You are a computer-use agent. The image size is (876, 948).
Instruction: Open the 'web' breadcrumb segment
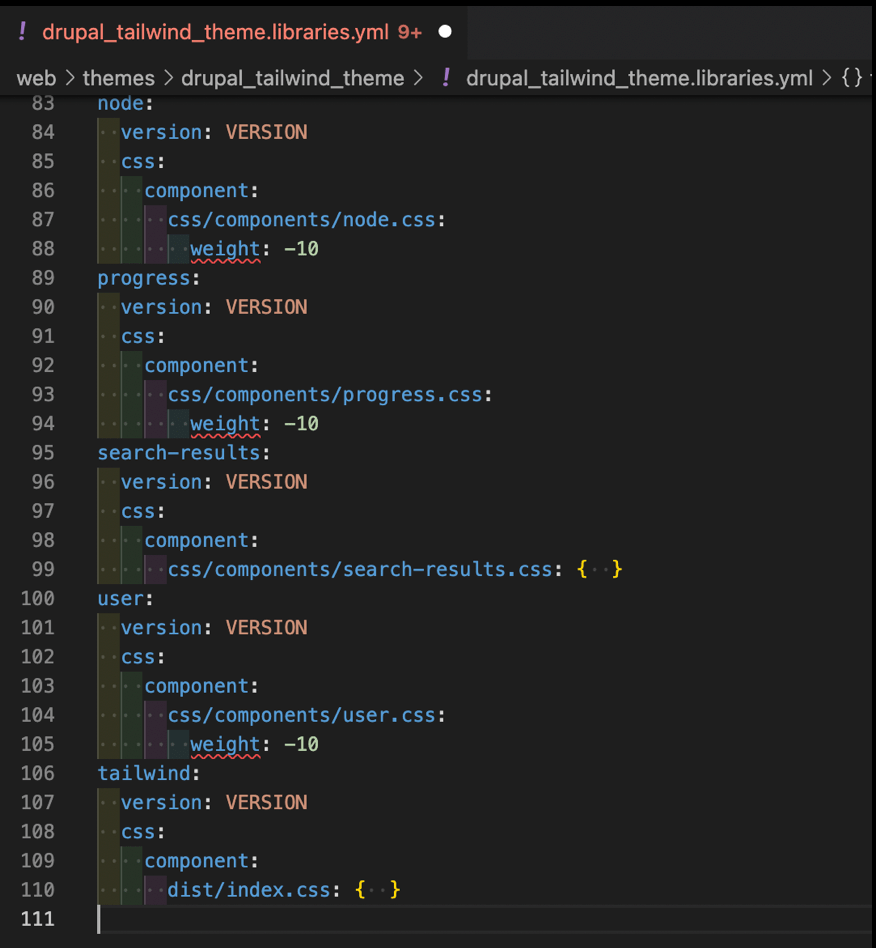point(36,78)
